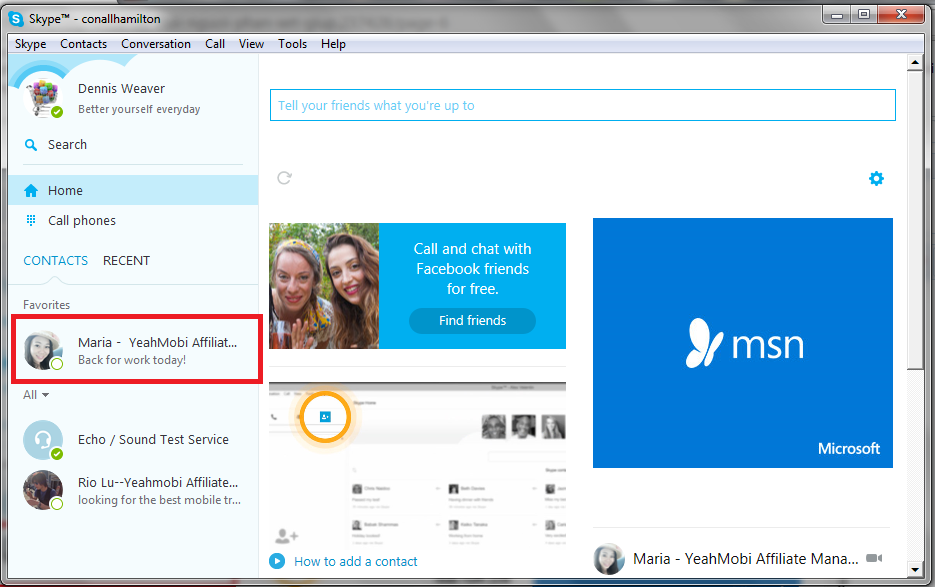
Task: Open the Home feed settings gear
Action: 876,178
